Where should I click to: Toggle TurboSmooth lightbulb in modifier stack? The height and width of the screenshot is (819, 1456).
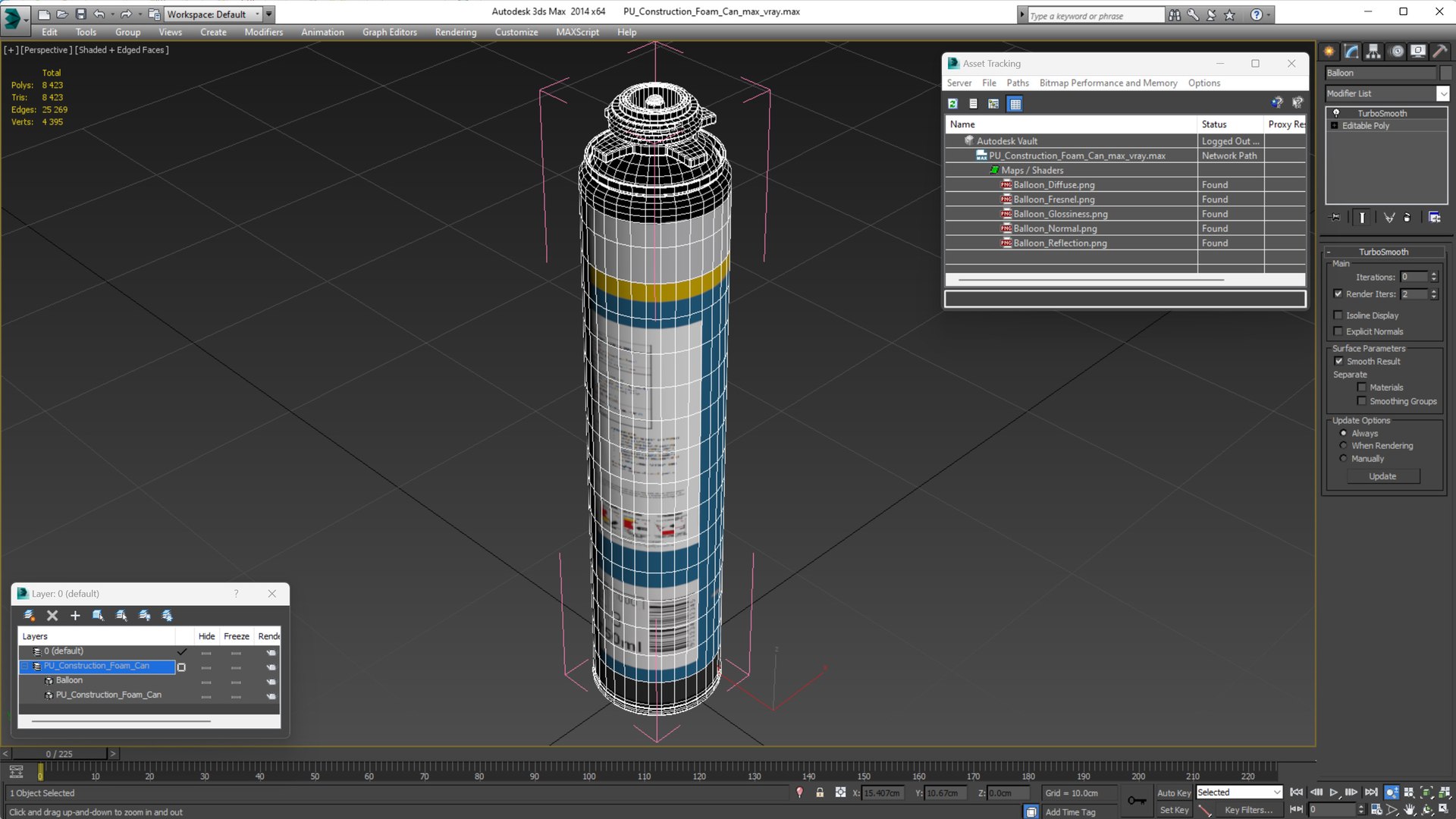1336,113
